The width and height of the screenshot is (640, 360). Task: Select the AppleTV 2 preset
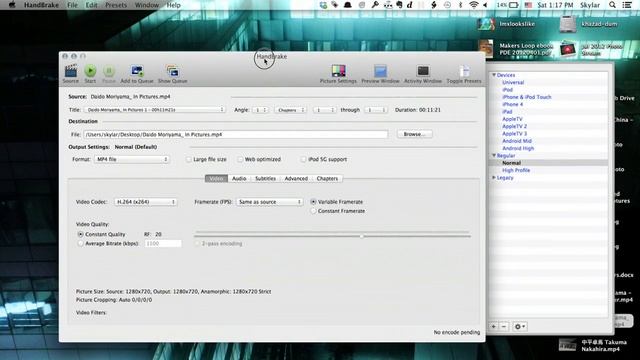(x=514, y=126)
